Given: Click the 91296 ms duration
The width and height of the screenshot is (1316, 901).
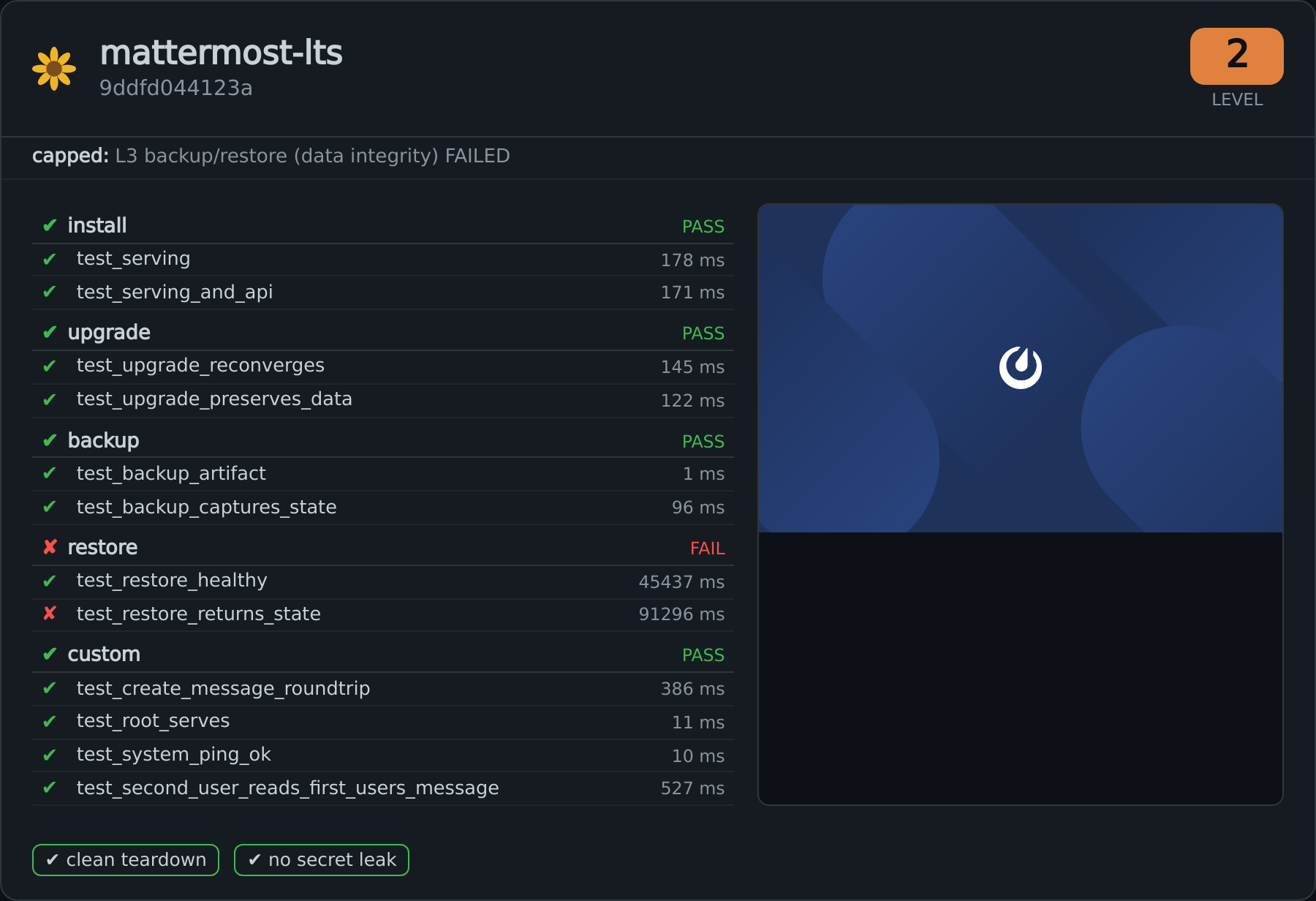Looking at the screenshot, I should (x=682, y=614).
